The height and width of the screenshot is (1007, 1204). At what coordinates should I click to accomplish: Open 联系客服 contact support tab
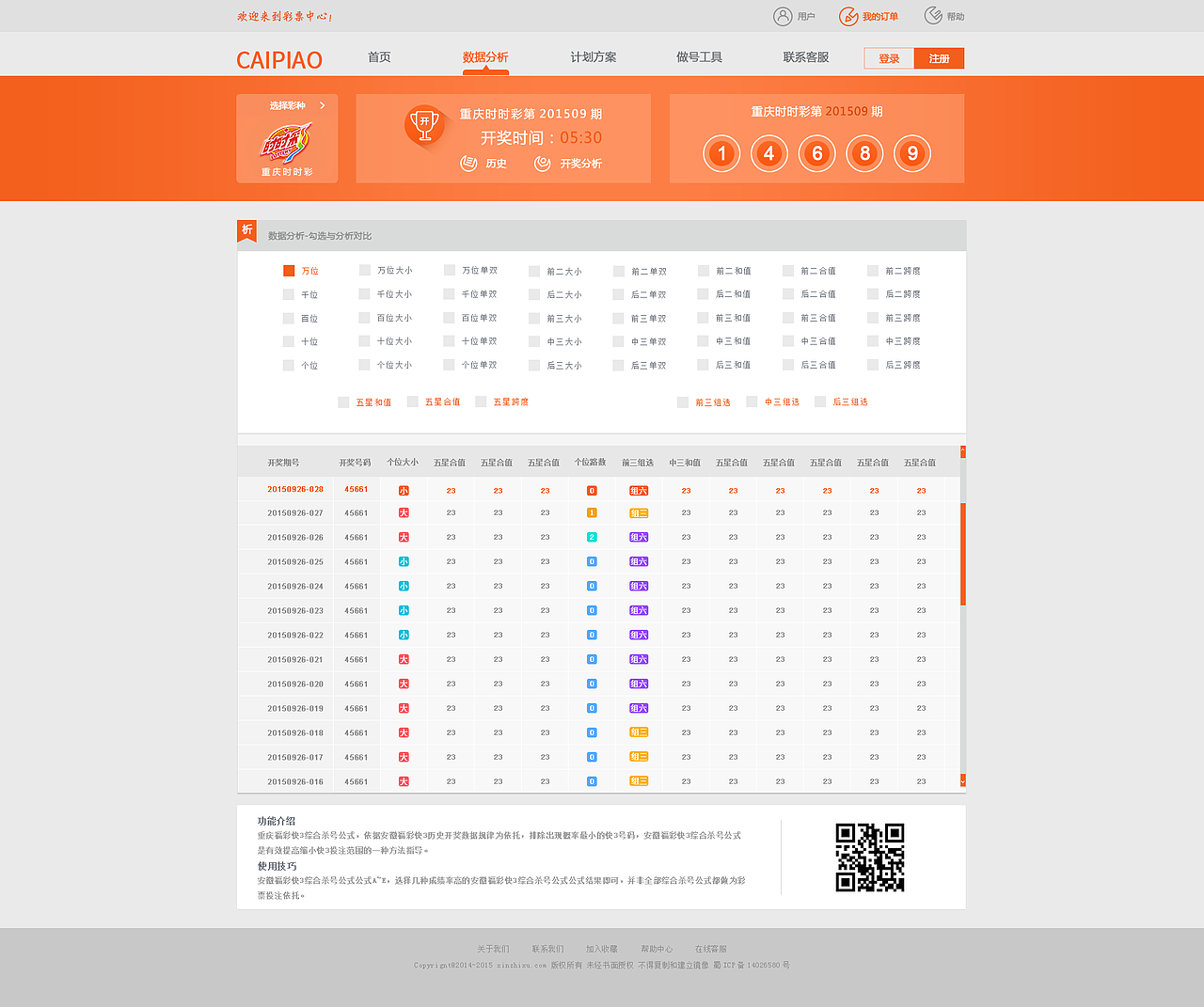click(x=806, y=57)
